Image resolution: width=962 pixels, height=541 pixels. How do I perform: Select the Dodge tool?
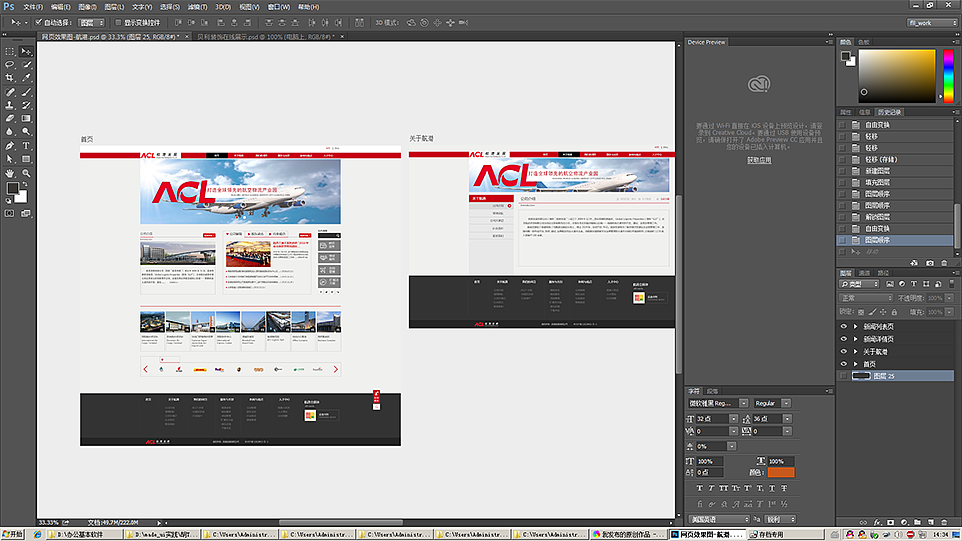[x=26, y=132]
